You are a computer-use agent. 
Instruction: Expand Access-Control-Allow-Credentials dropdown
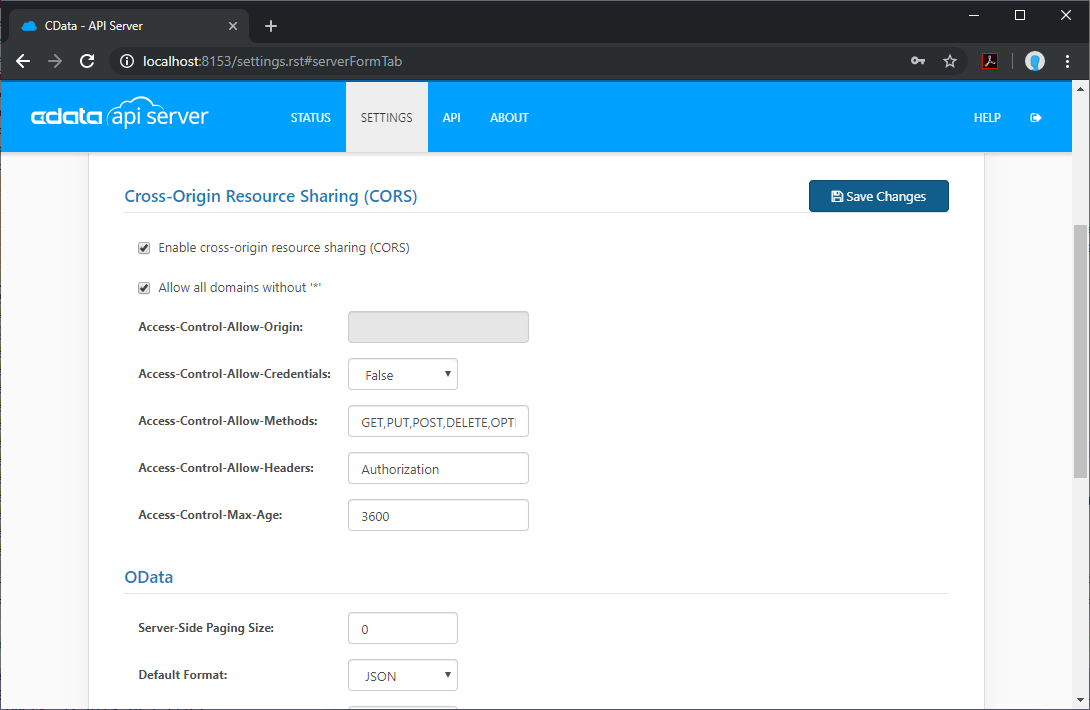click(x=403, y=375)
